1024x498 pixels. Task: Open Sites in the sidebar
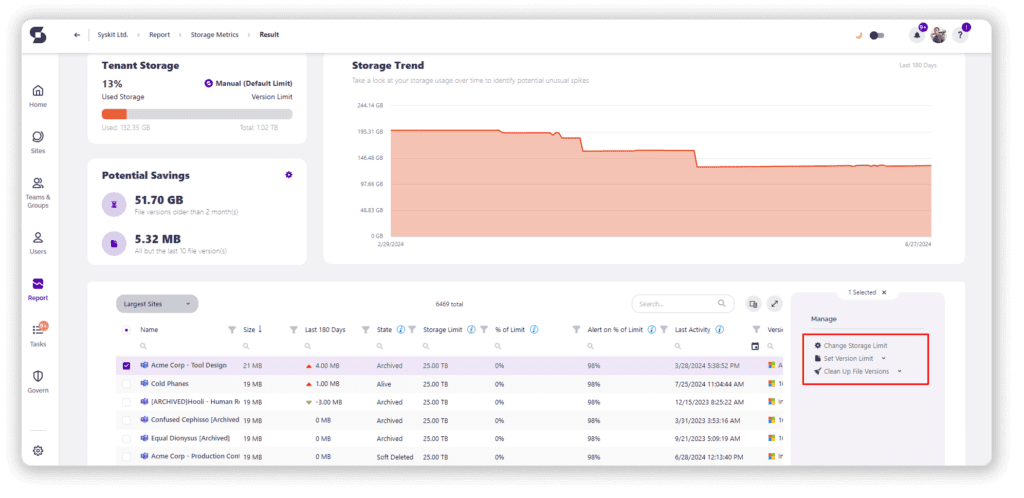pos(38,142)
